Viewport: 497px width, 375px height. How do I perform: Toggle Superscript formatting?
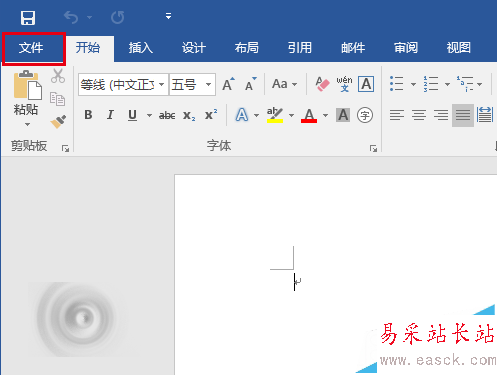coord(211,114)
